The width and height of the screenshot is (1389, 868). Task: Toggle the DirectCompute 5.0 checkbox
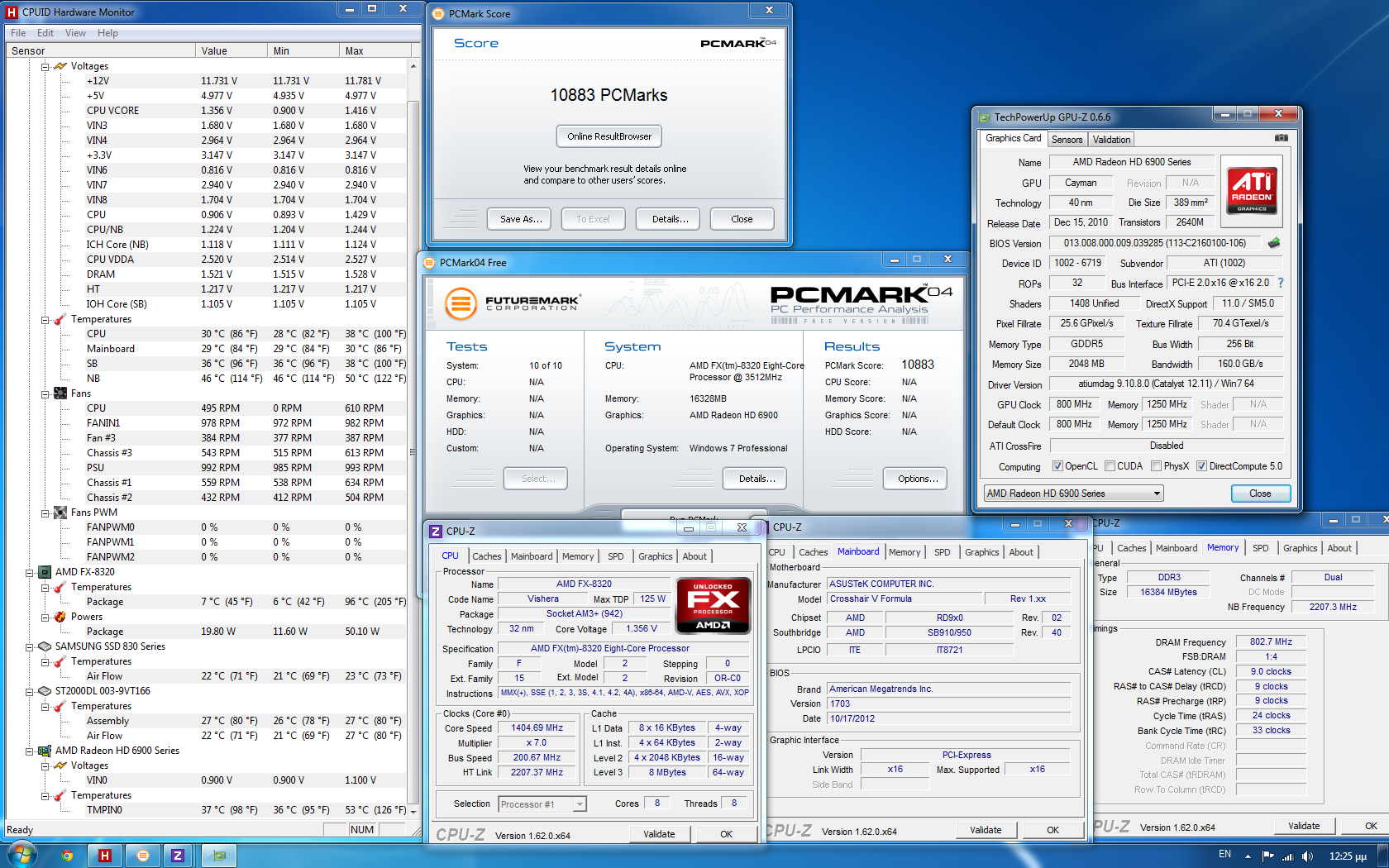[x=1201, y=466]
